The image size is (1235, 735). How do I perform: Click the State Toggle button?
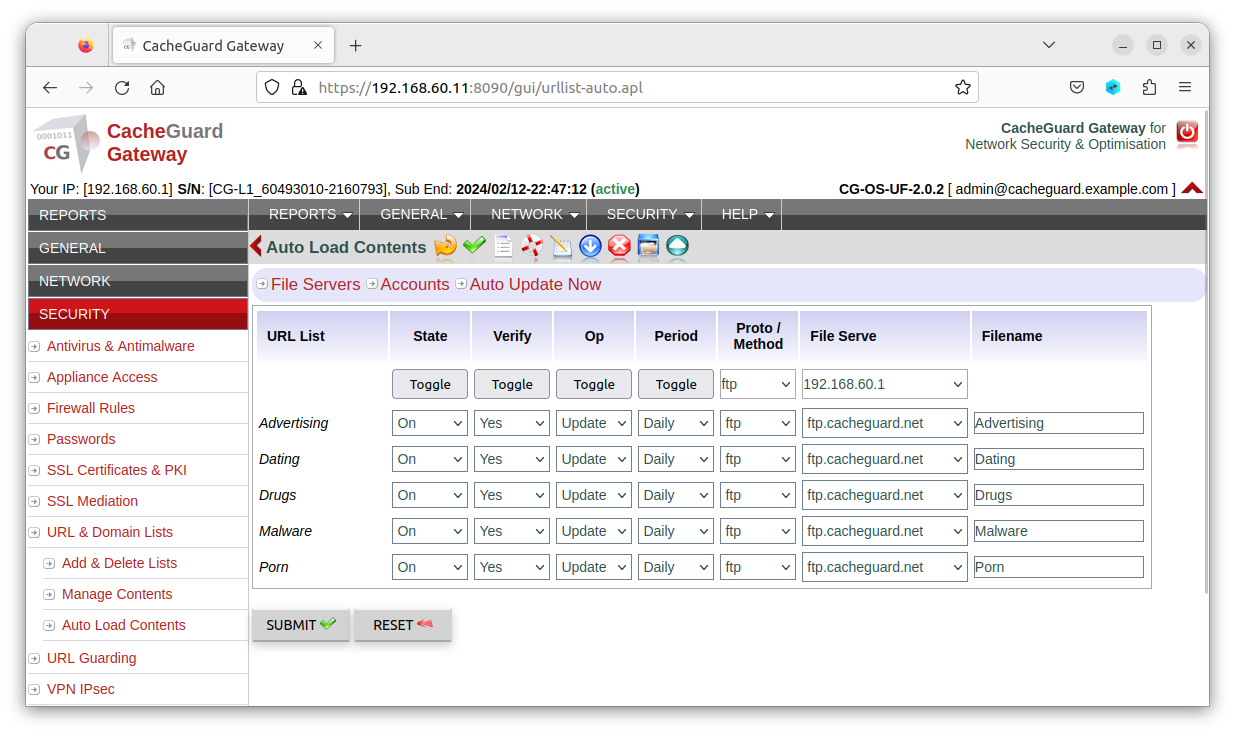click(430, 384)
